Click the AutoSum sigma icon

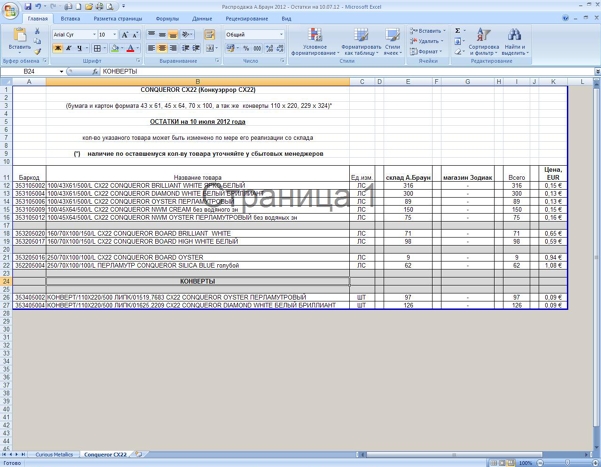pyautogui.click(x=458, y=31)
